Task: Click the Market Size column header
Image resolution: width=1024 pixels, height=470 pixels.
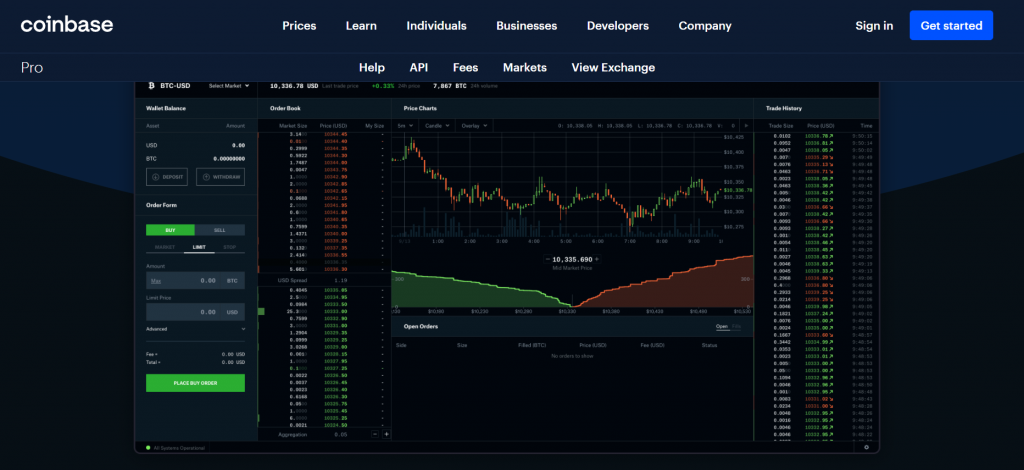Action: point(293,125)
